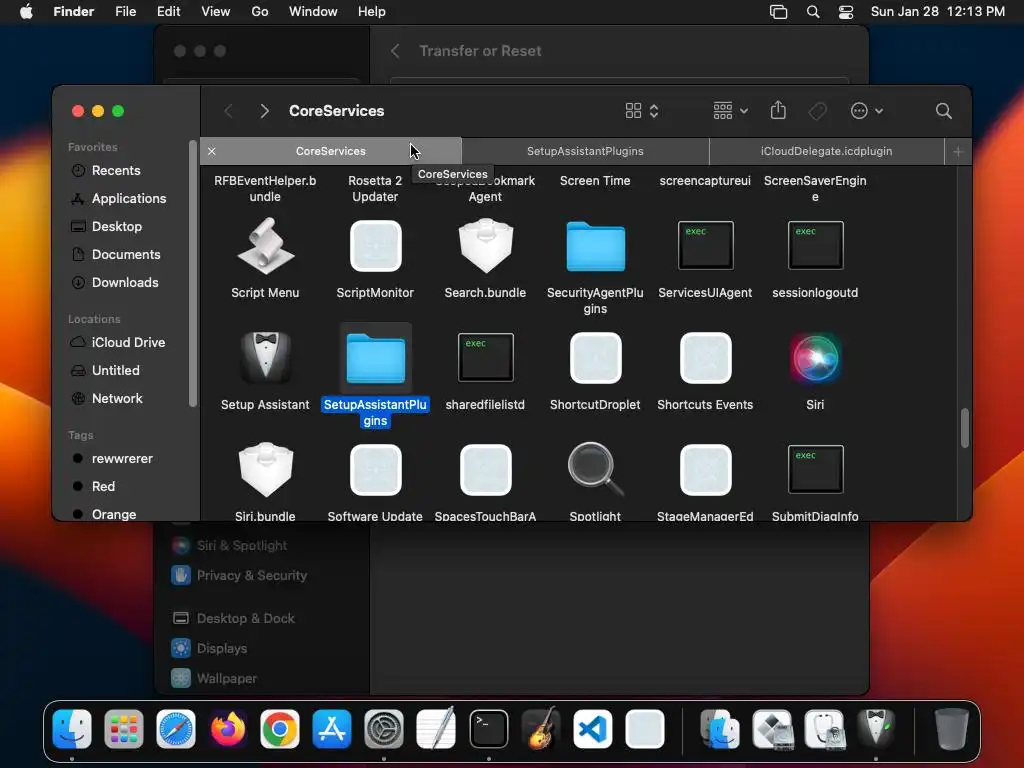This screenshot has width=1024, height=768.
Task: Select the sessionlogoutd exec file
Action: [x=815, y=246]
